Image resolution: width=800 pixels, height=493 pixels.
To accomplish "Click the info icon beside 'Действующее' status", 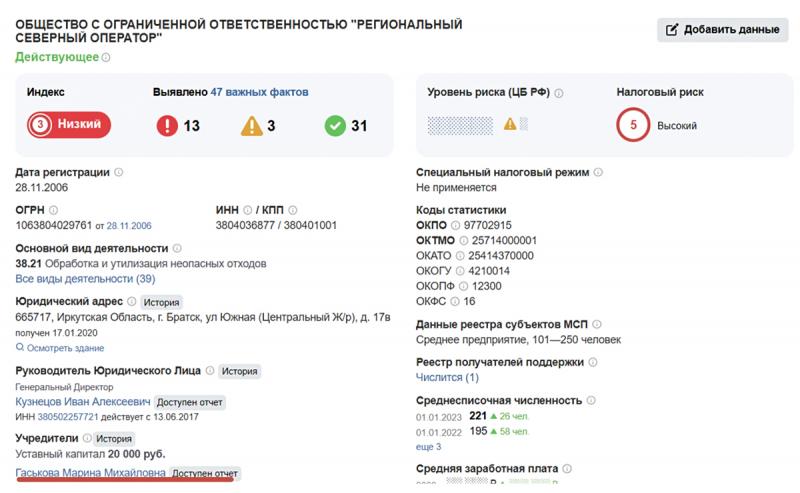I will click(107, 57).
